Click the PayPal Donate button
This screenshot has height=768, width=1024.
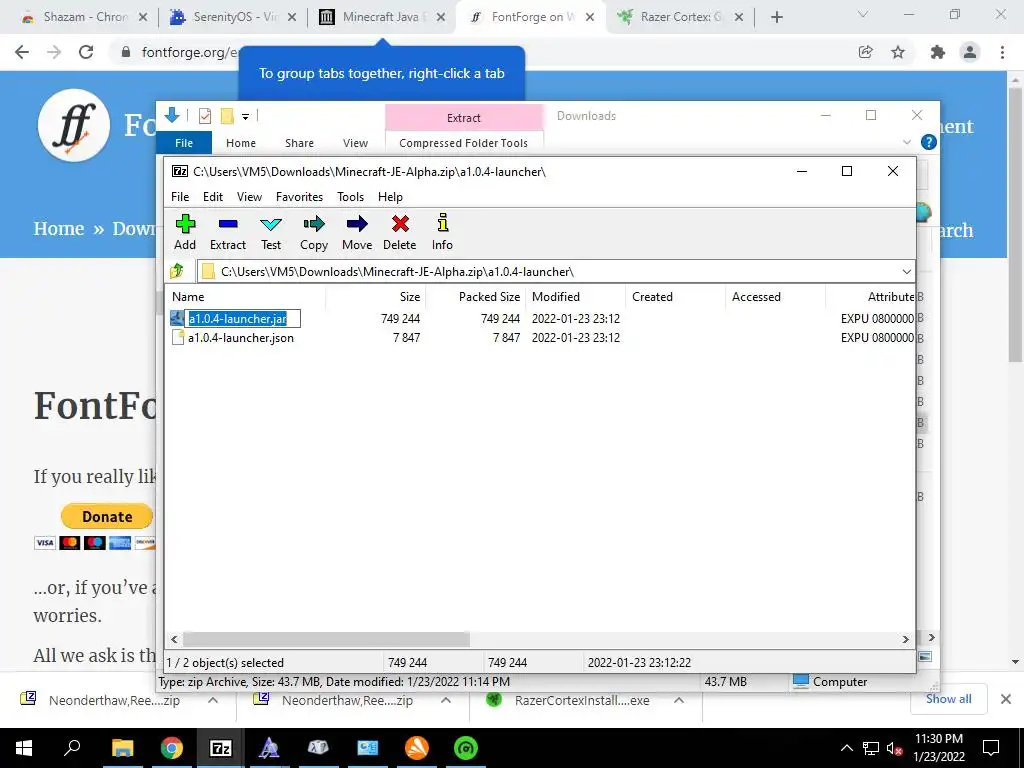(x=107, y=516)
